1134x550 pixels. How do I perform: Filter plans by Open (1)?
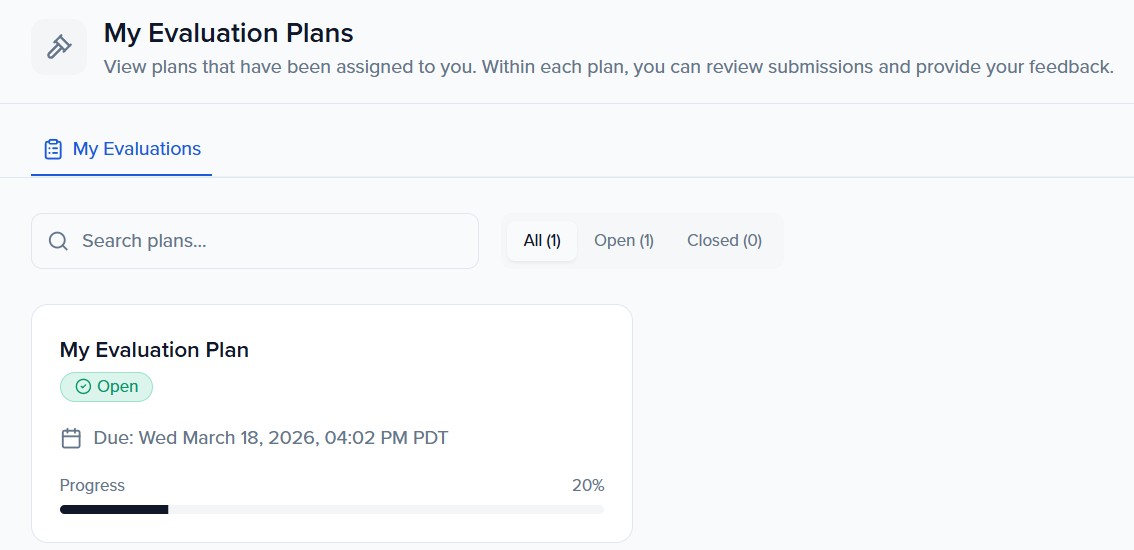coord(624,241)
